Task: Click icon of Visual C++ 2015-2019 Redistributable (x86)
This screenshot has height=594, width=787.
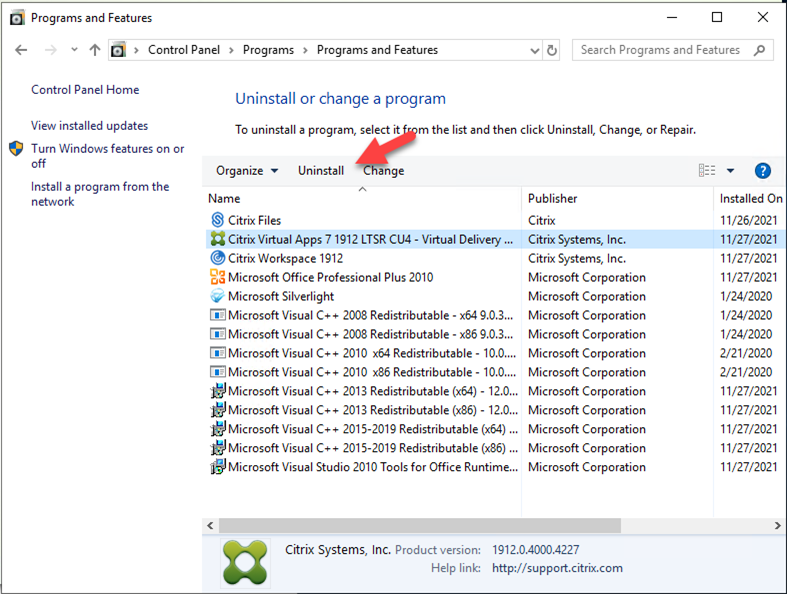Action: [217, 447]
